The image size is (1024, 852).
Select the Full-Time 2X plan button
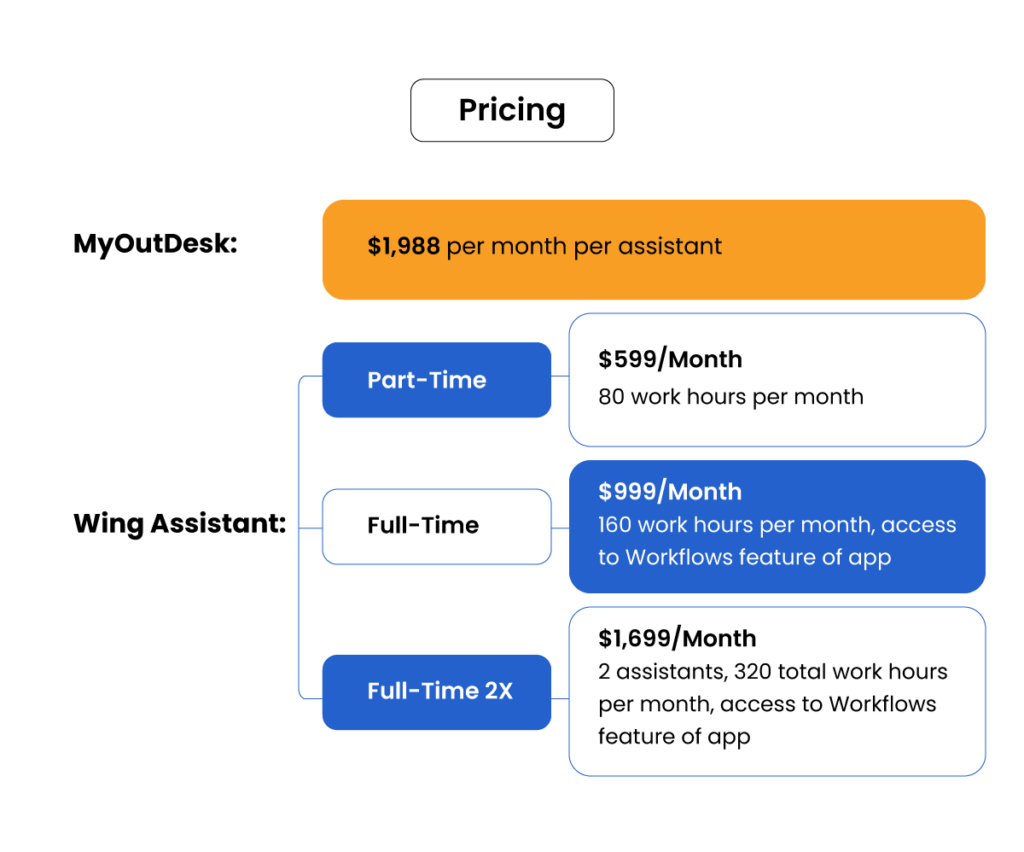[436, 692]
